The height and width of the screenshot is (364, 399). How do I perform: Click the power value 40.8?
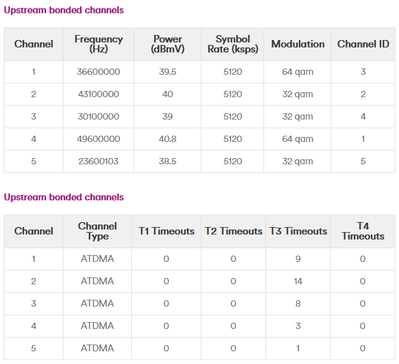[167, 139]
